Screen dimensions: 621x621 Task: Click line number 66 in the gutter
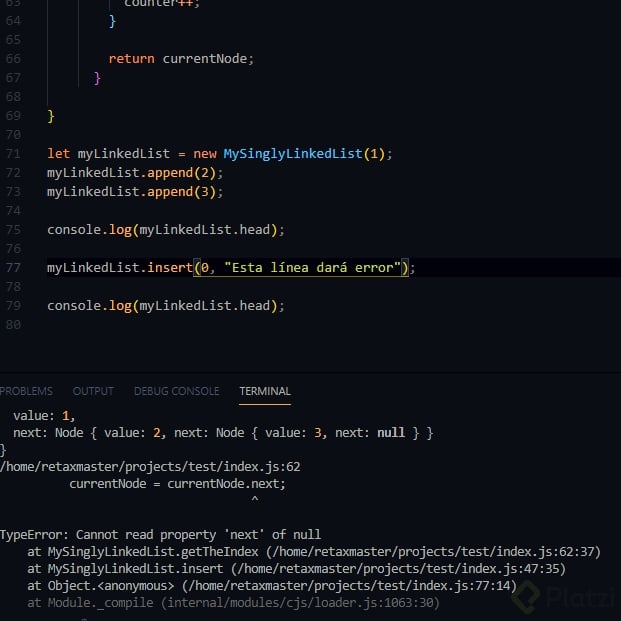13,59
